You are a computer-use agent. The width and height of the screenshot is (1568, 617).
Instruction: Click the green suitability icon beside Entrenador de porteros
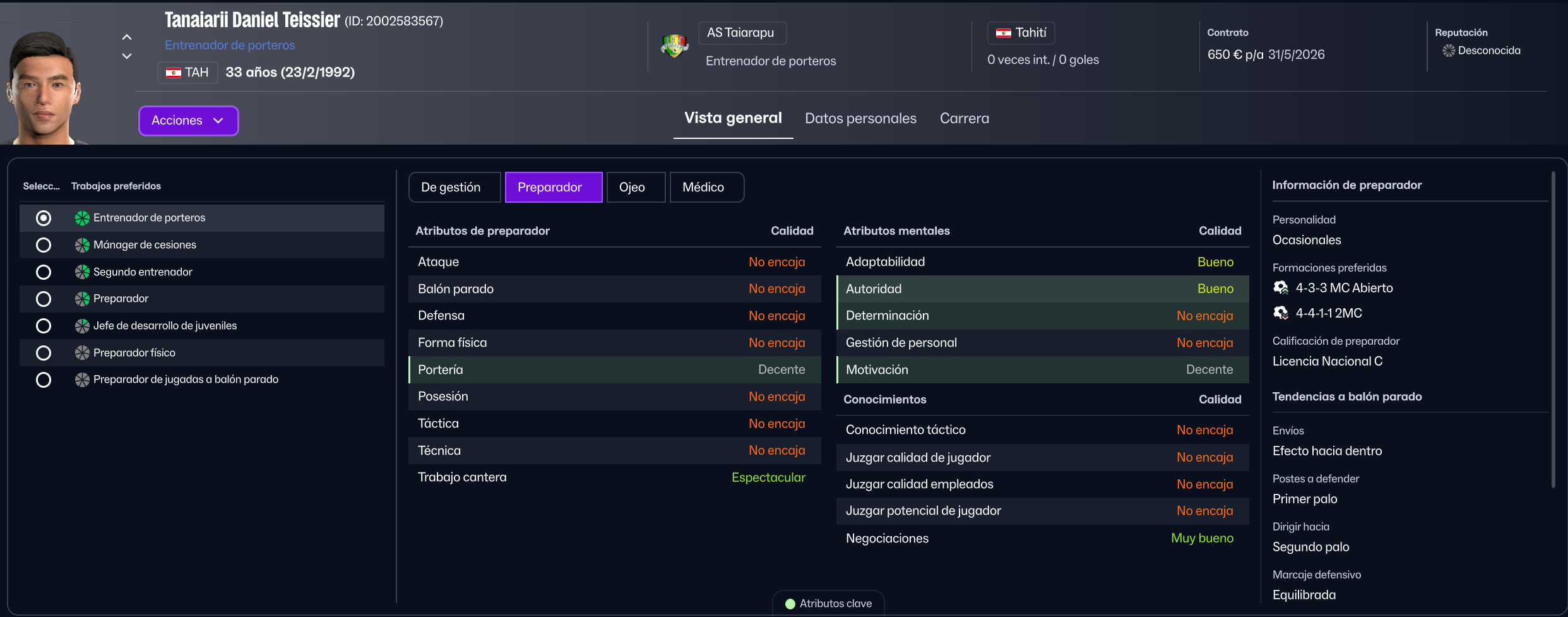82,218
